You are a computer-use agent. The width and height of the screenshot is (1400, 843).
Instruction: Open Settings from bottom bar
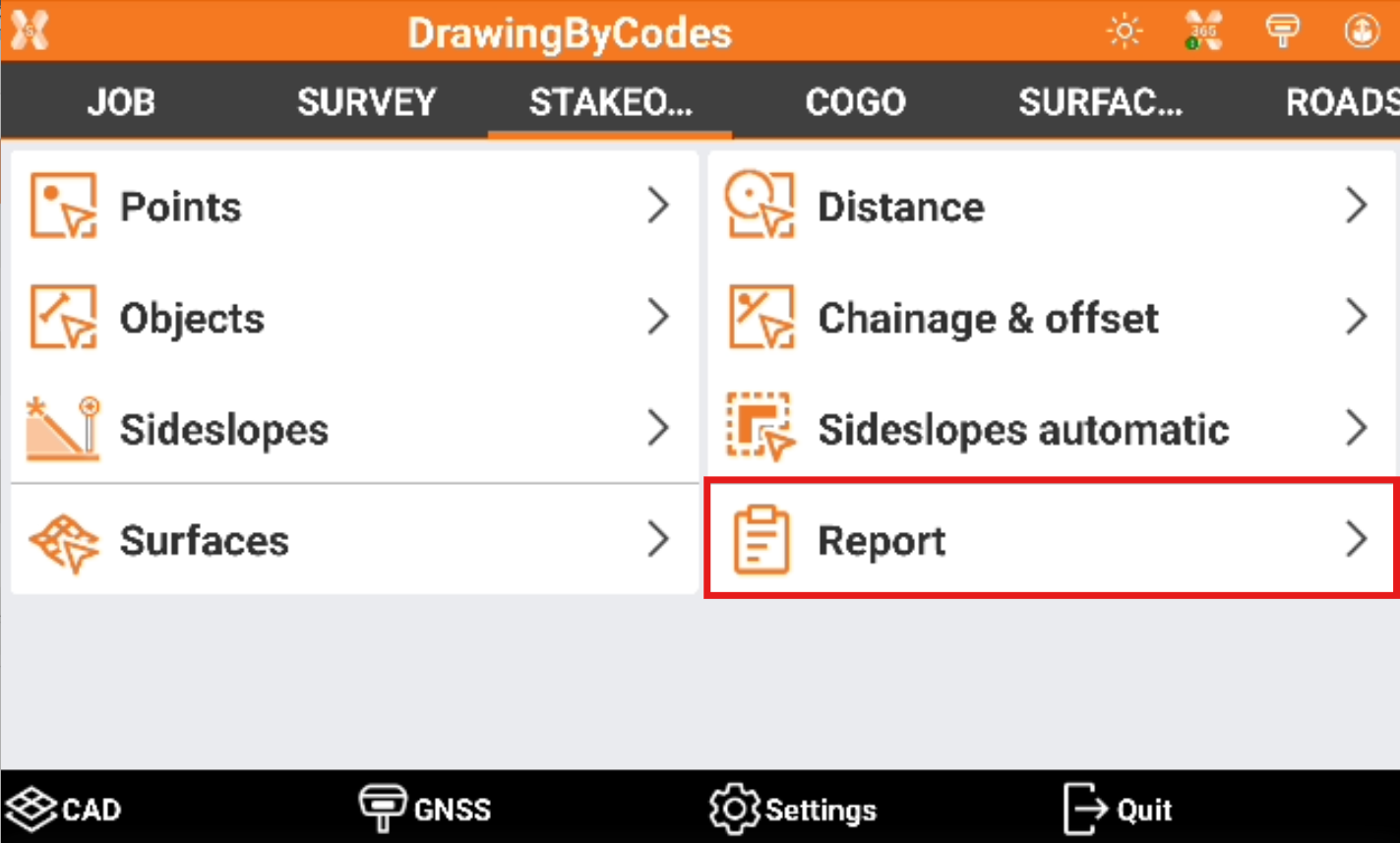793,809
